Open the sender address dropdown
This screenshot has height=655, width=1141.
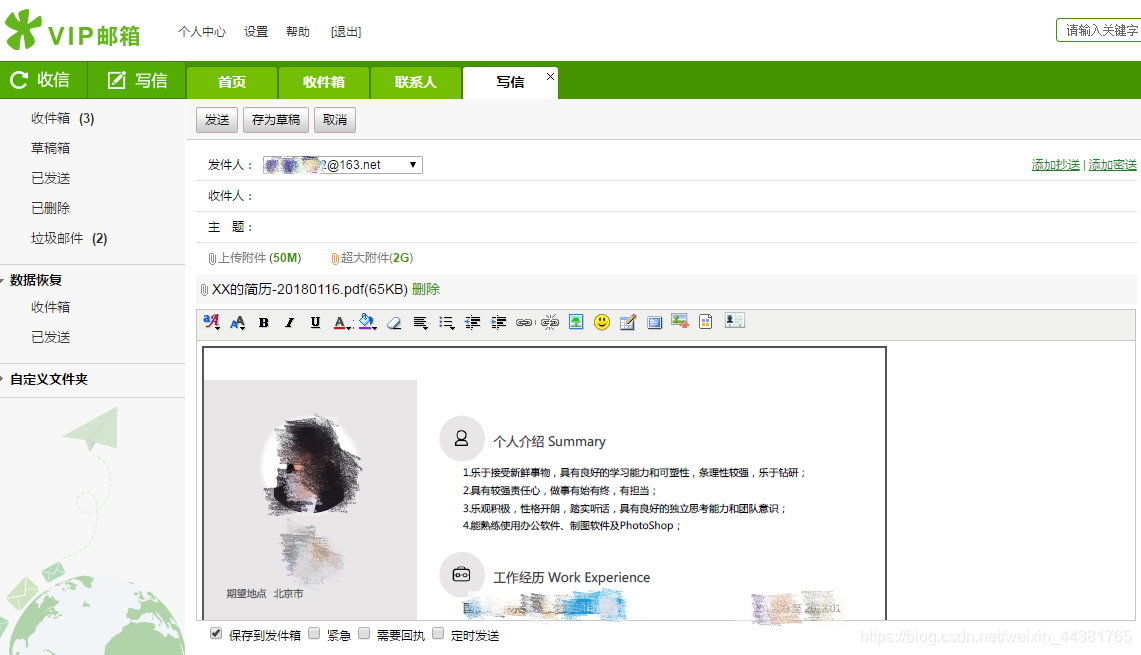(343, 164)
